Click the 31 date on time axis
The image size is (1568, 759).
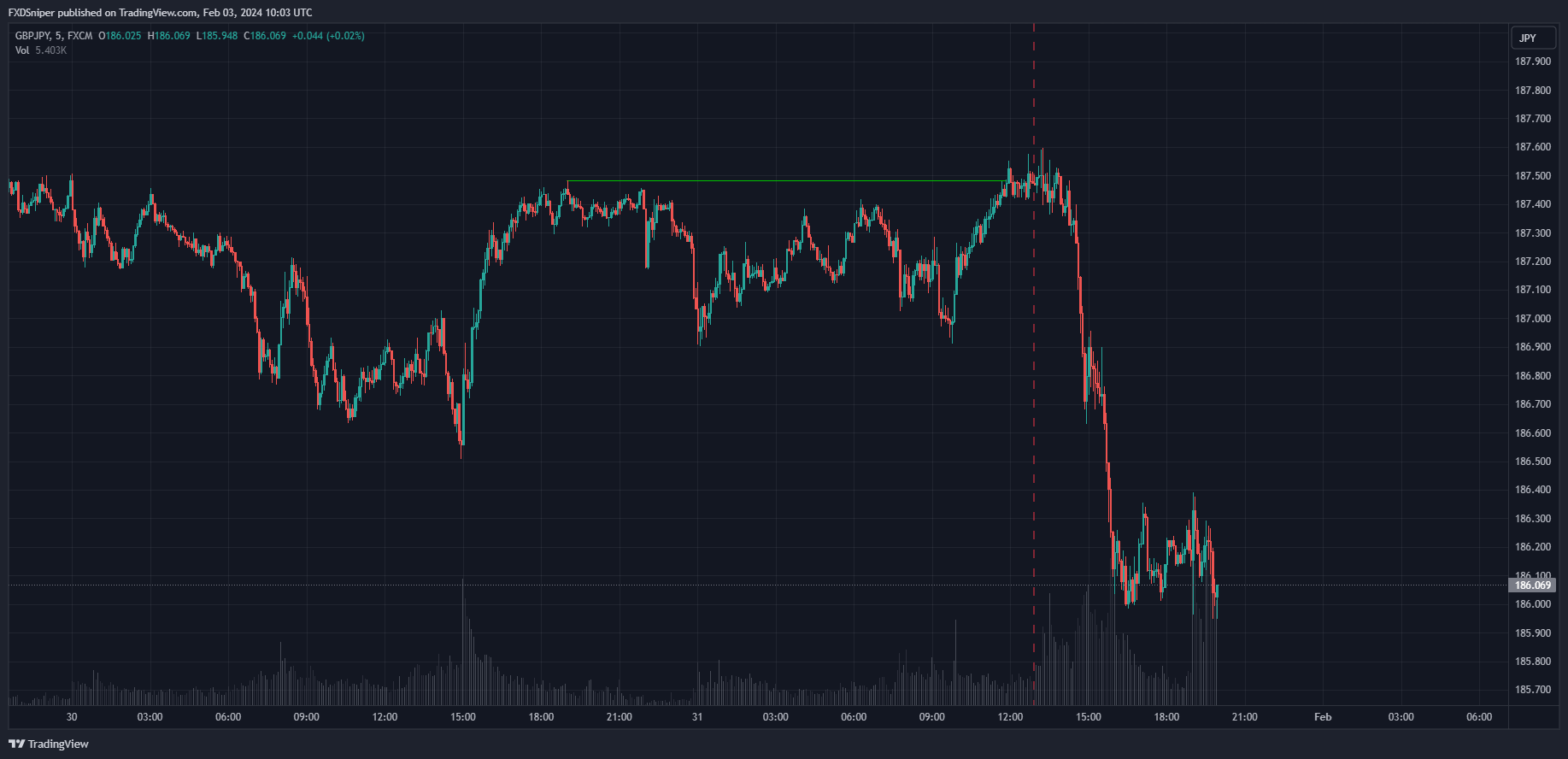pyautogui.click(x=697, y=717)
